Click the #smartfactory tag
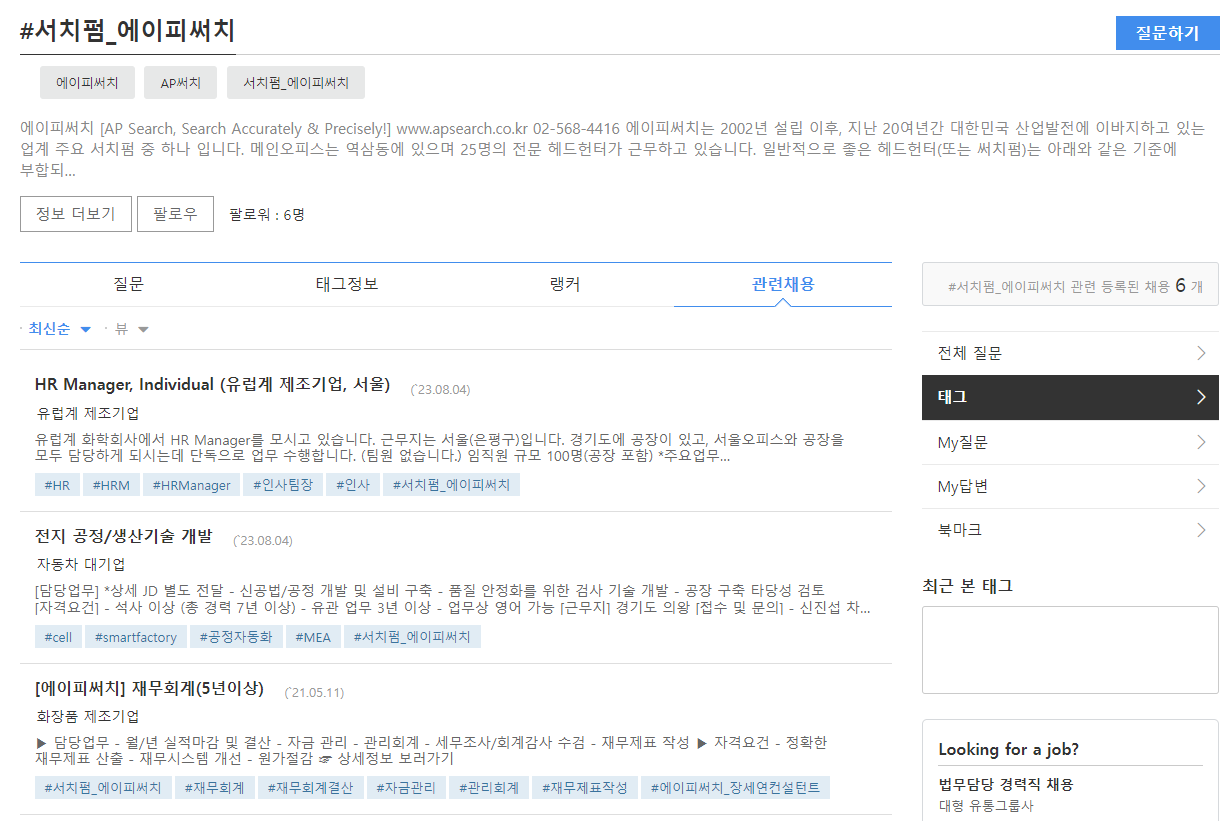This screenshot has width=1227, height=821. click(136, 637)
